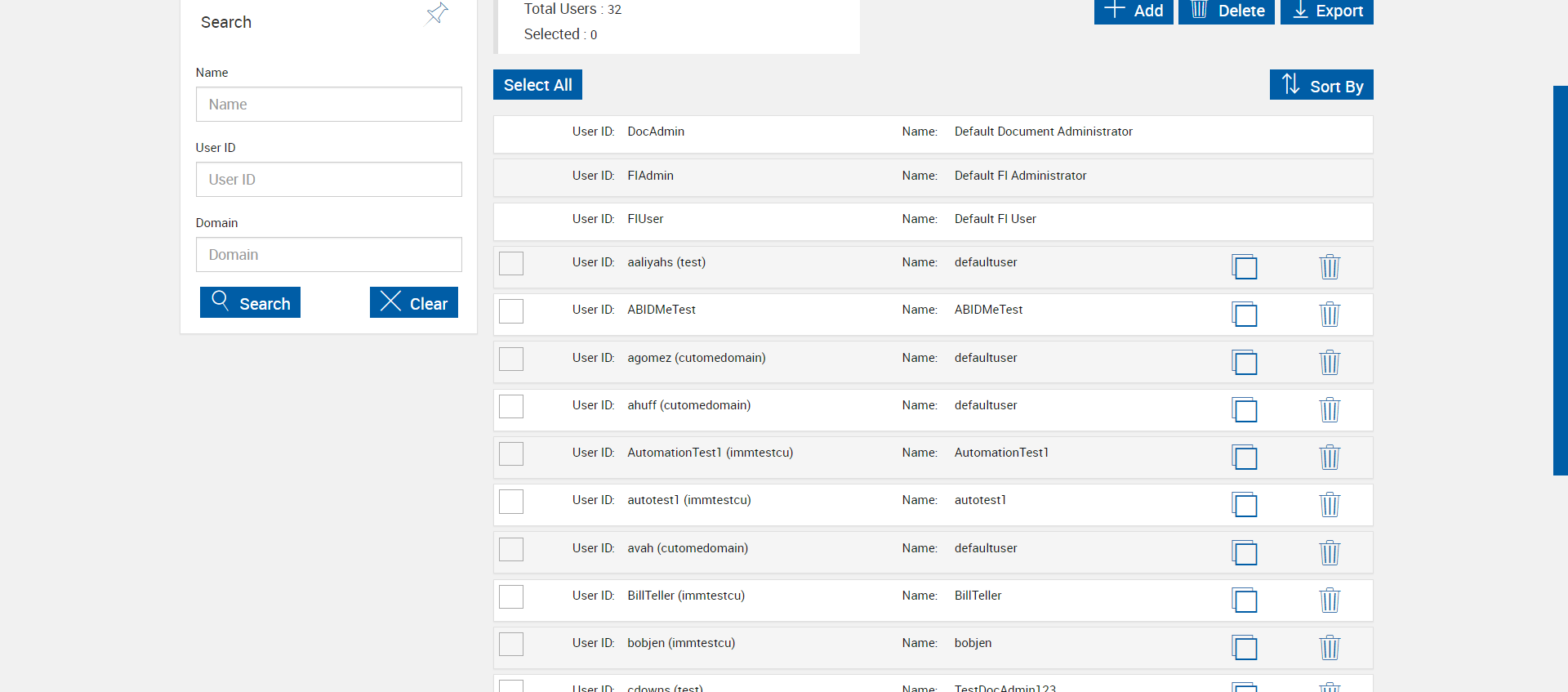This screenshot has height=692, width=1568.
Task: Copy the autotest1 (immtestcu) user
Action: 1245,504
